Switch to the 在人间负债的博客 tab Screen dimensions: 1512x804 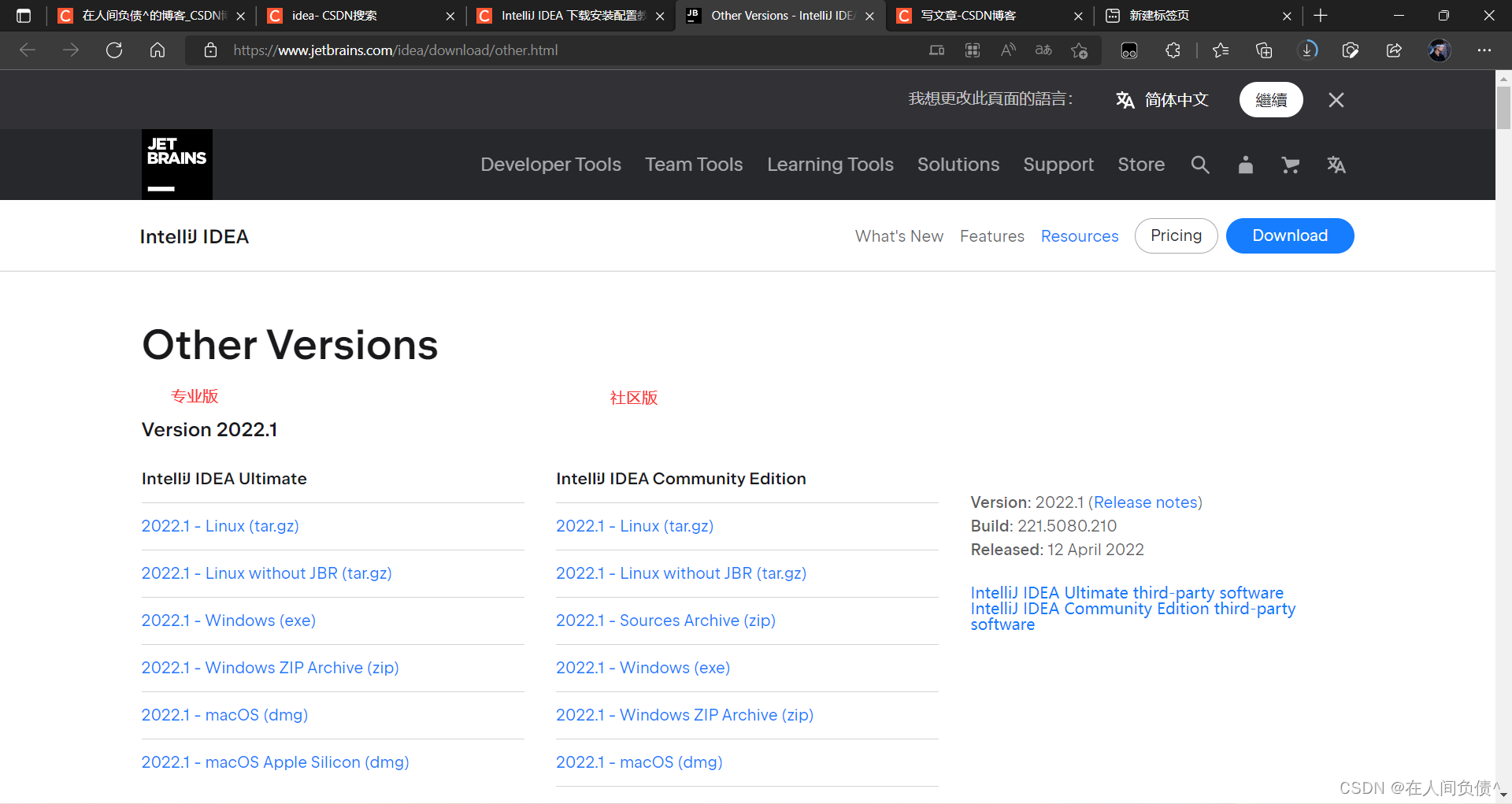[152, 16]
